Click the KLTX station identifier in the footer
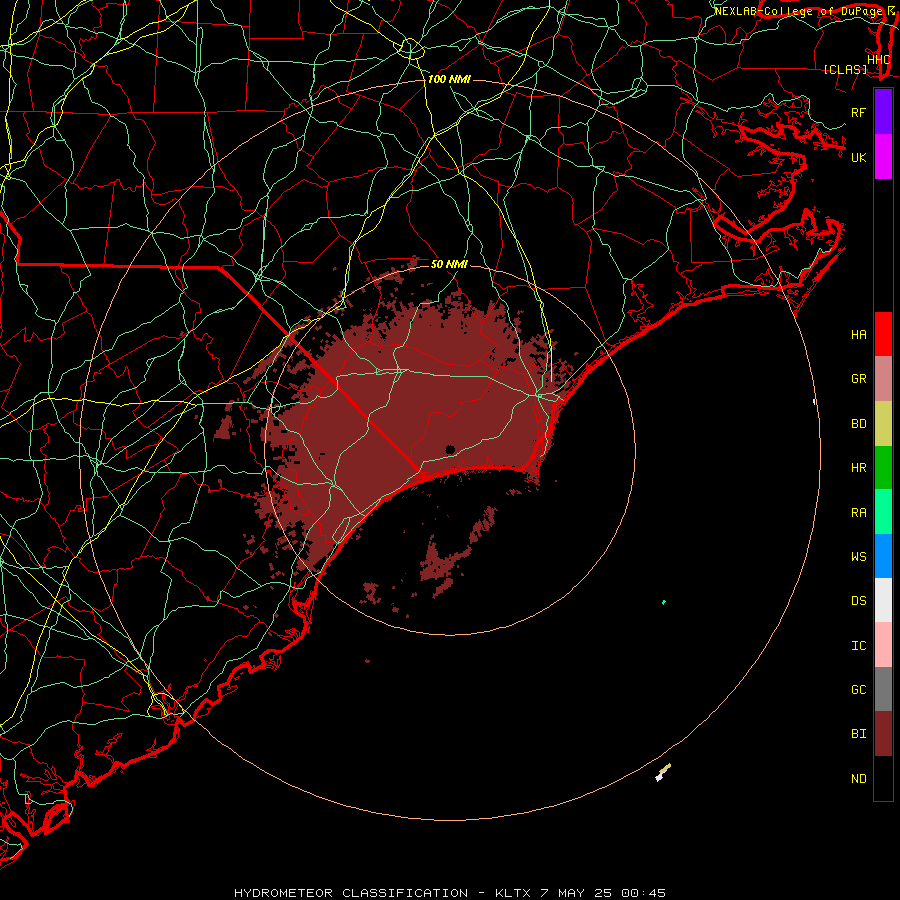This screenshot has width=900, height=900. [513, 893]
